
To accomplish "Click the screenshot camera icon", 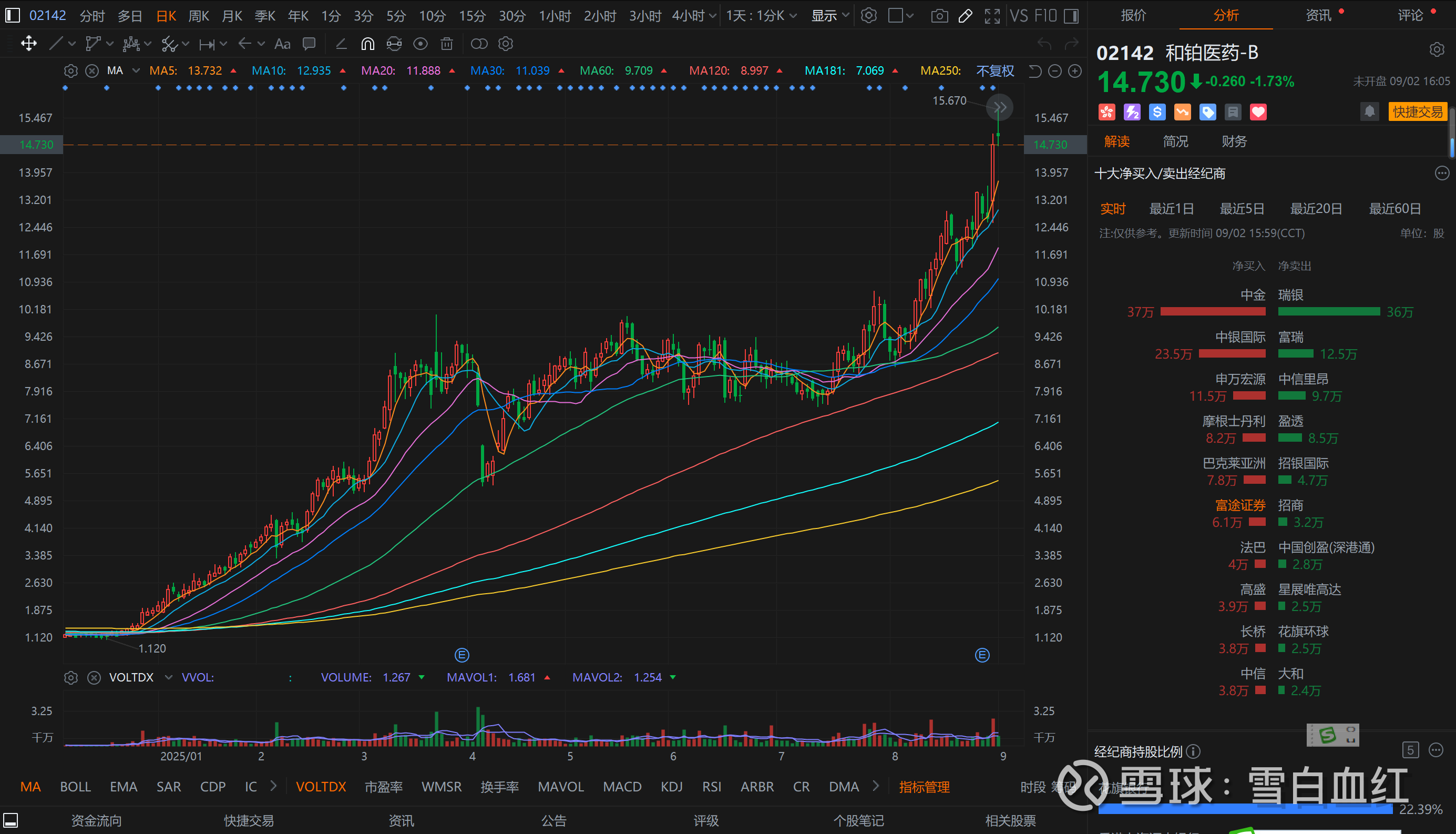I will coord(939,16).
